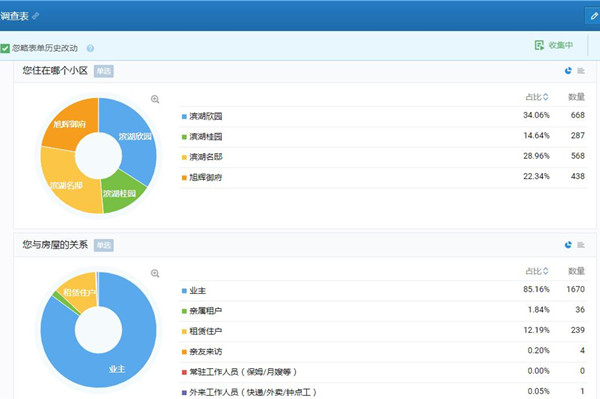Click the link icon beside 调查表 title

pyautogui.click(x=35, y=16)
